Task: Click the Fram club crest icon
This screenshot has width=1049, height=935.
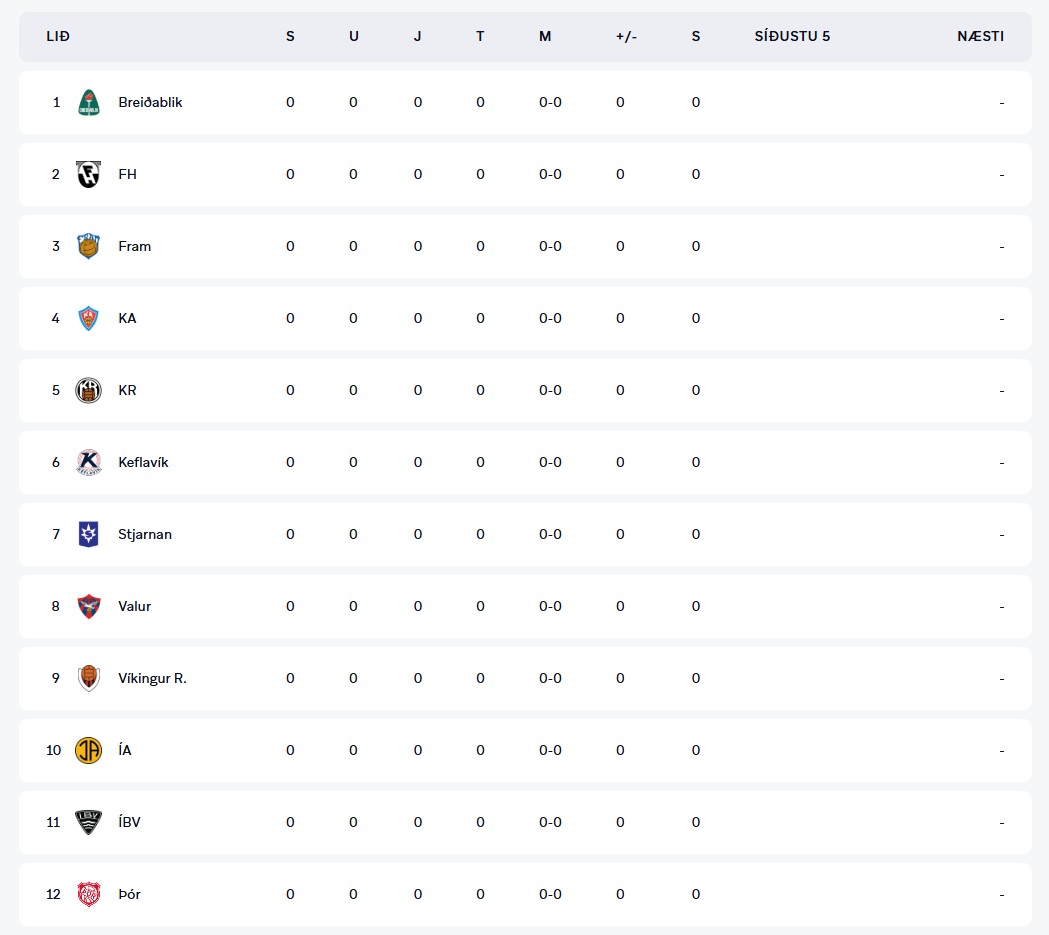Action: pyautogui.click(x=89, y=246)
